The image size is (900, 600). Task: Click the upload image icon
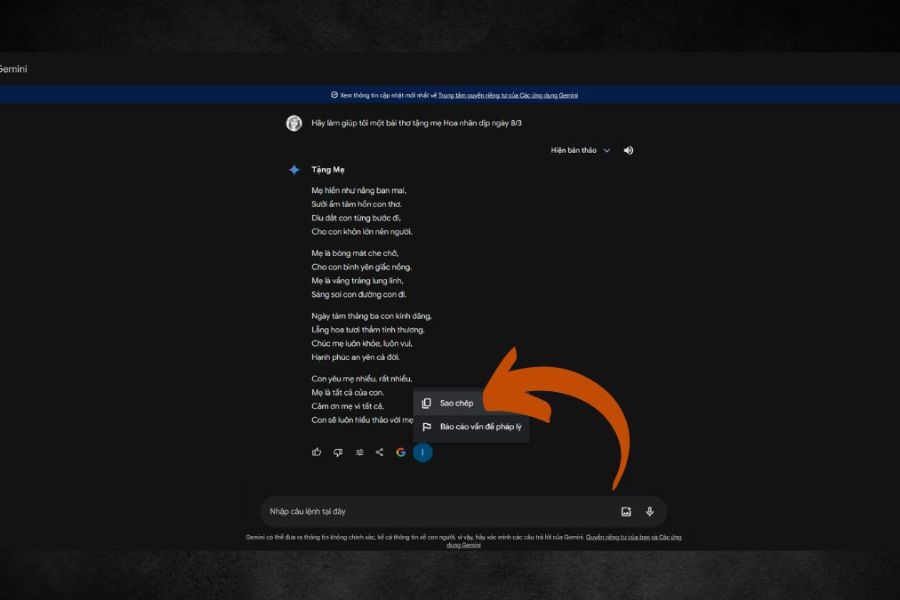(626, 511)
